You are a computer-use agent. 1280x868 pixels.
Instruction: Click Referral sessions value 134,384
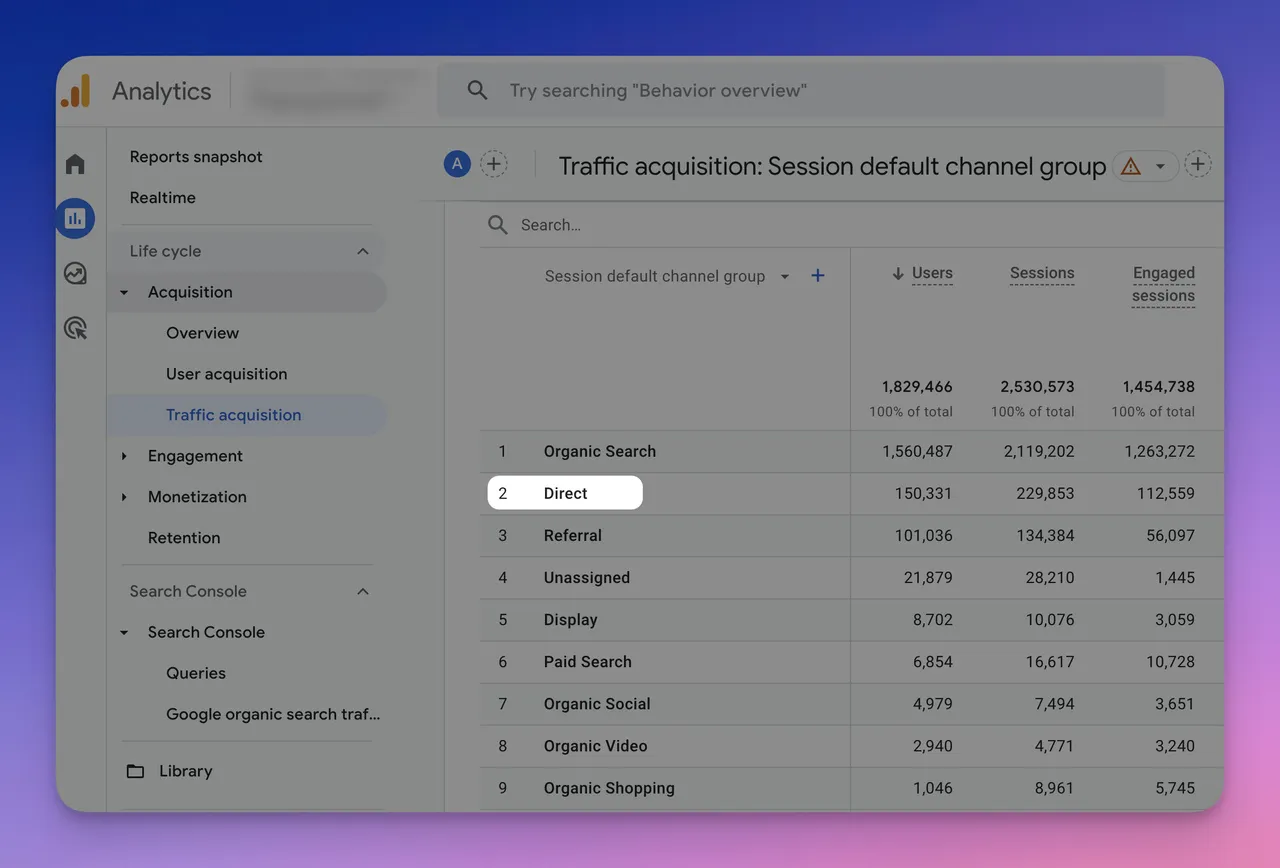click(x=1045, y=536)
